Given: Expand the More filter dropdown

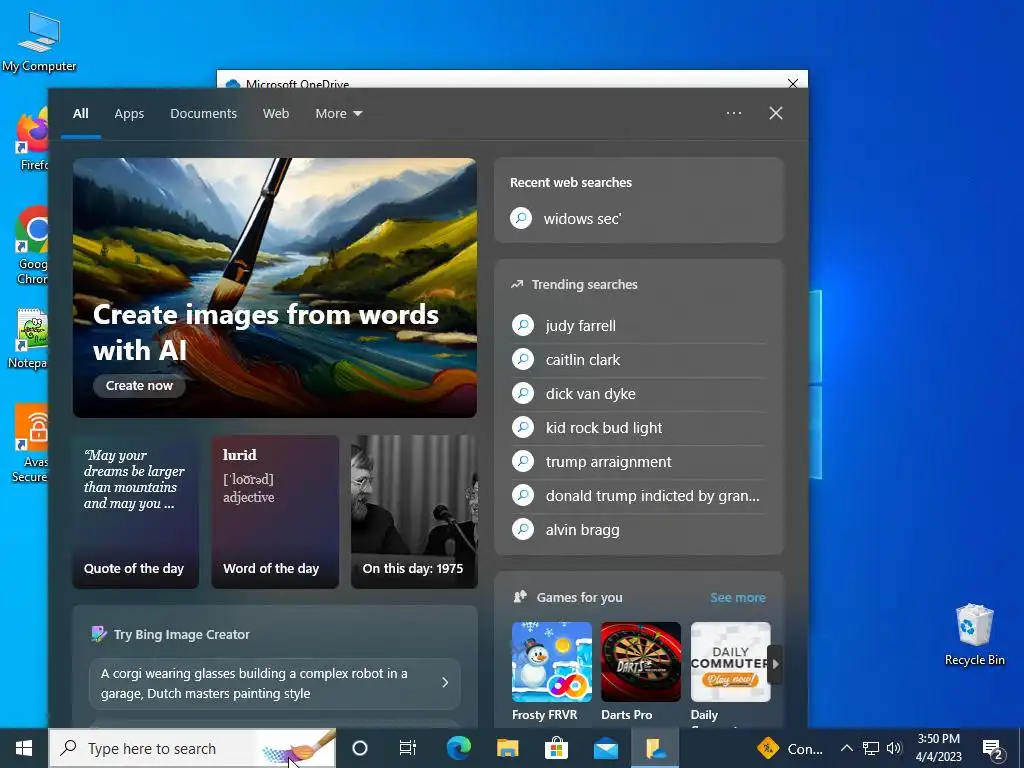Looking at the screenshot, I should coord(338,114).
